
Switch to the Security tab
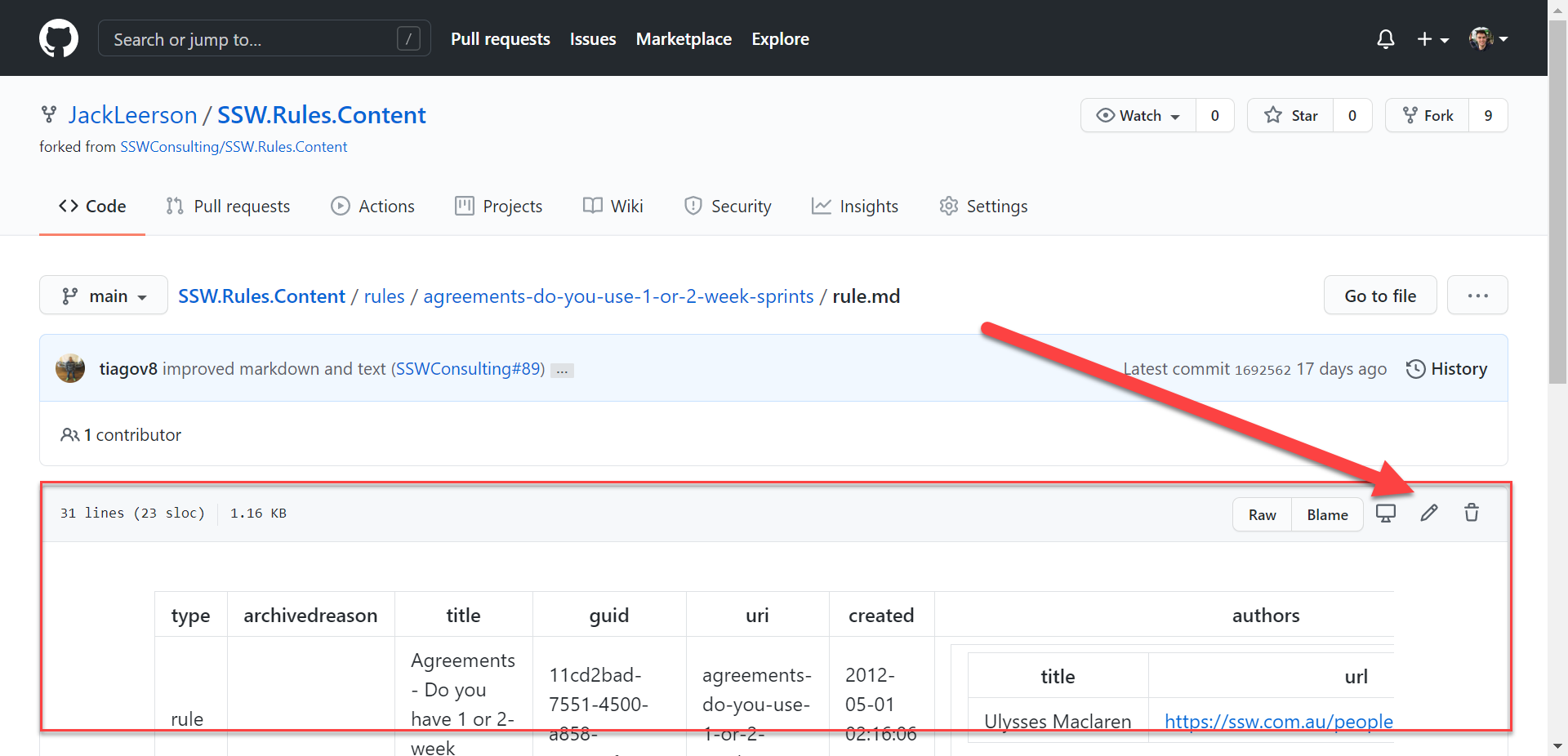(x=728, y=207)
